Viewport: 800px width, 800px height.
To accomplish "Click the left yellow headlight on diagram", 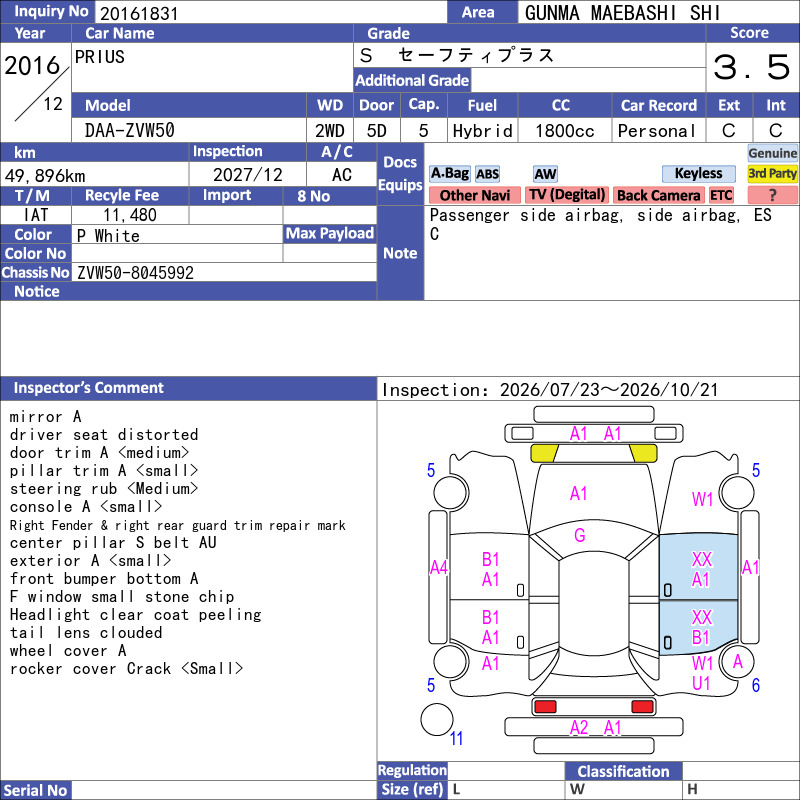I will tap(544, 453).
